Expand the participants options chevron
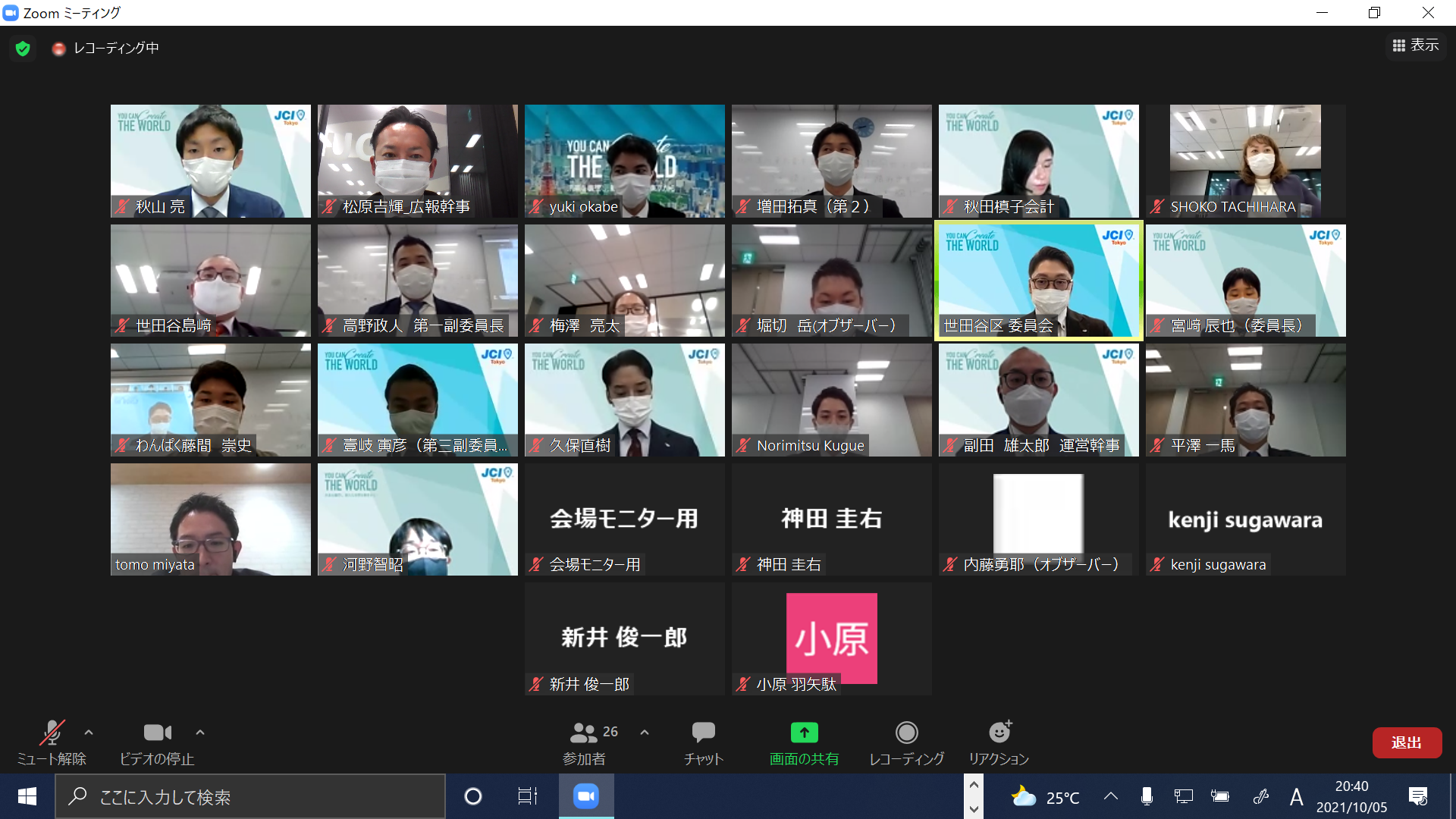Image resolution: width=1456 pixels, height=819 pixels. click(x=645, y=733)
